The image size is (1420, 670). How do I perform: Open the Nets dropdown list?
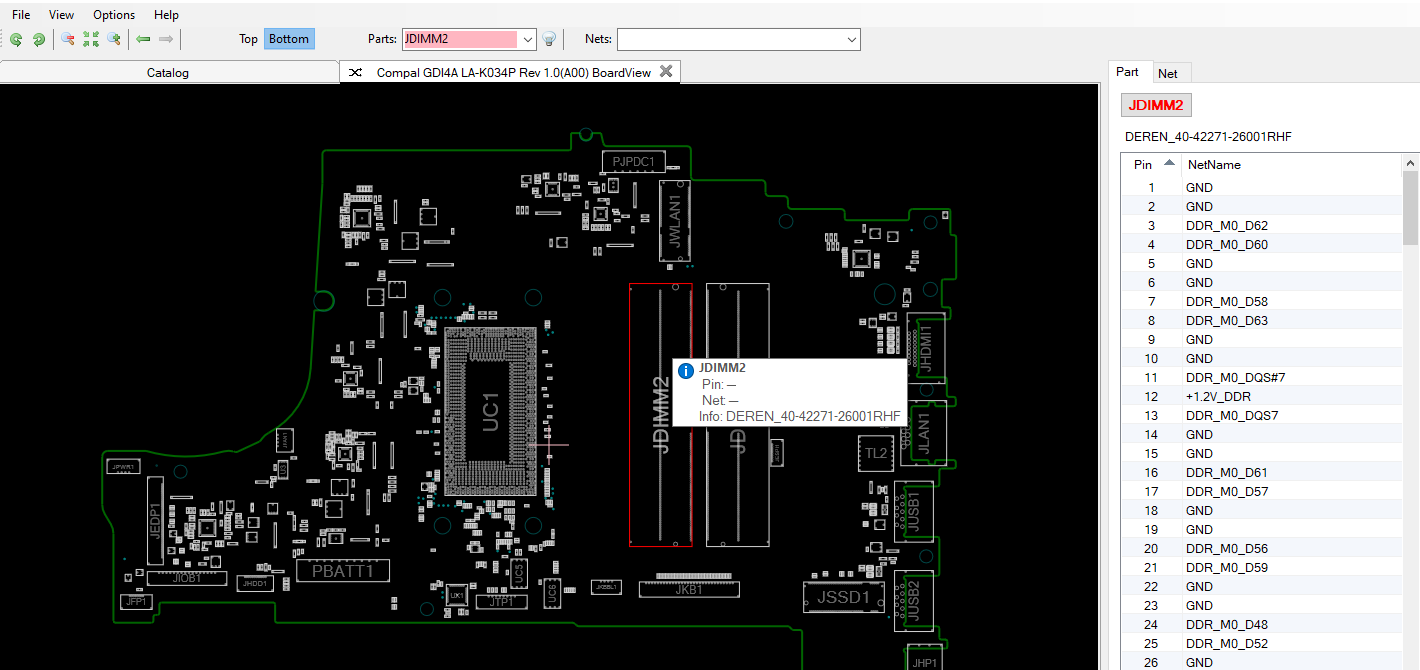click(x=852, y=39)
